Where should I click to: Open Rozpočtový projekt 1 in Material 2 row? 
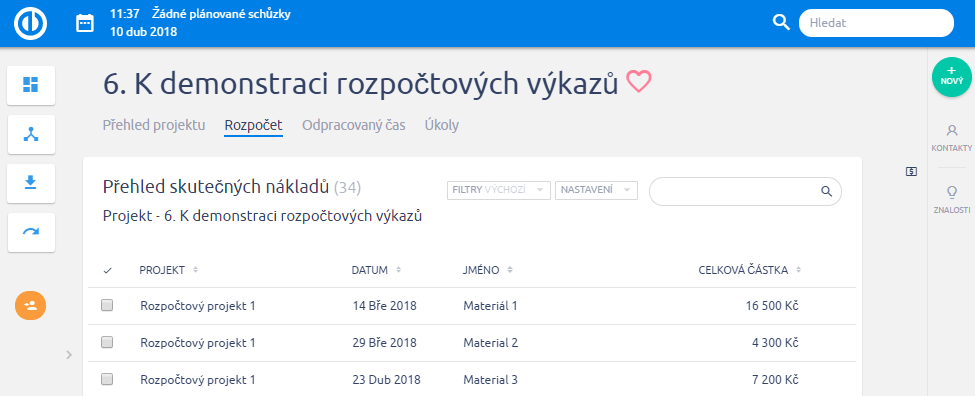pyautogui.click(x=198, y=343)
